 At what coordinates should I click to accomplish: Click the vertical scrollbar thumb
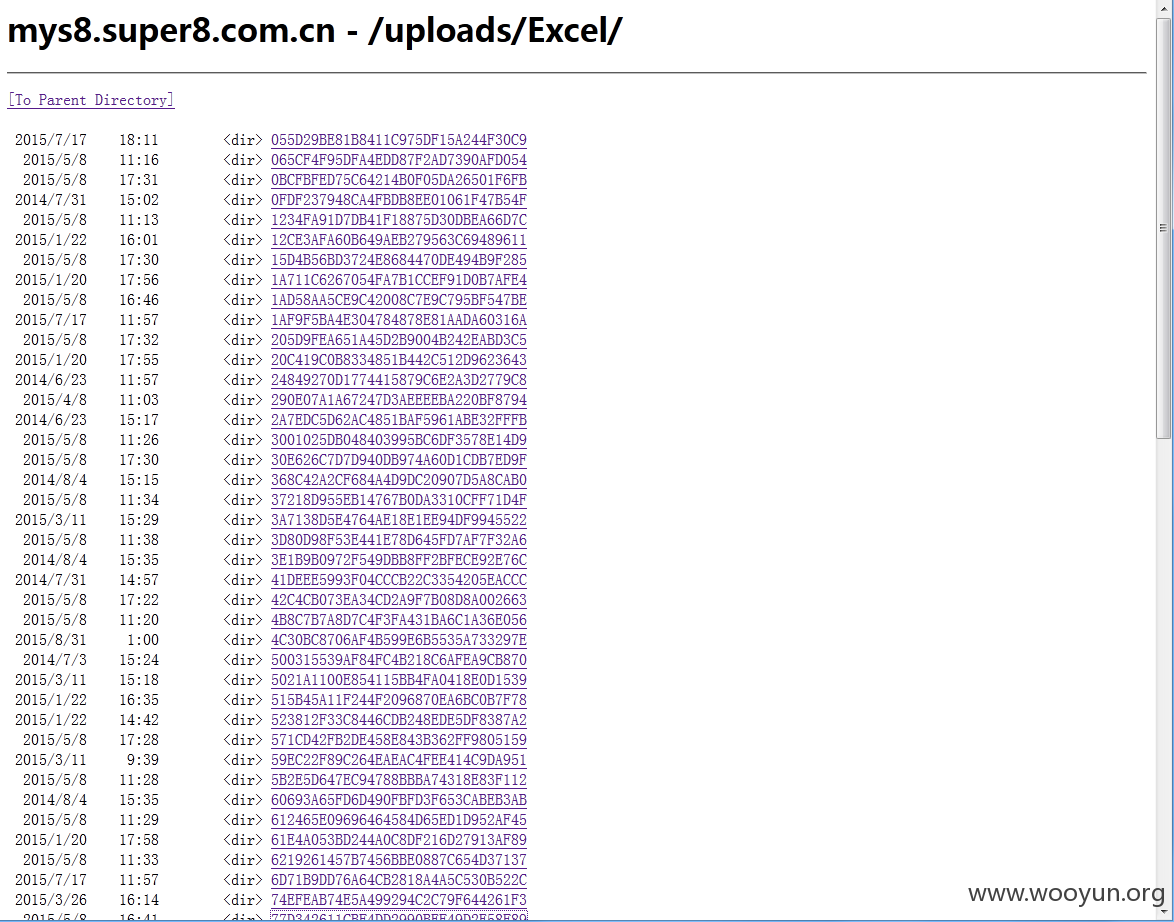coord(1163,228)
